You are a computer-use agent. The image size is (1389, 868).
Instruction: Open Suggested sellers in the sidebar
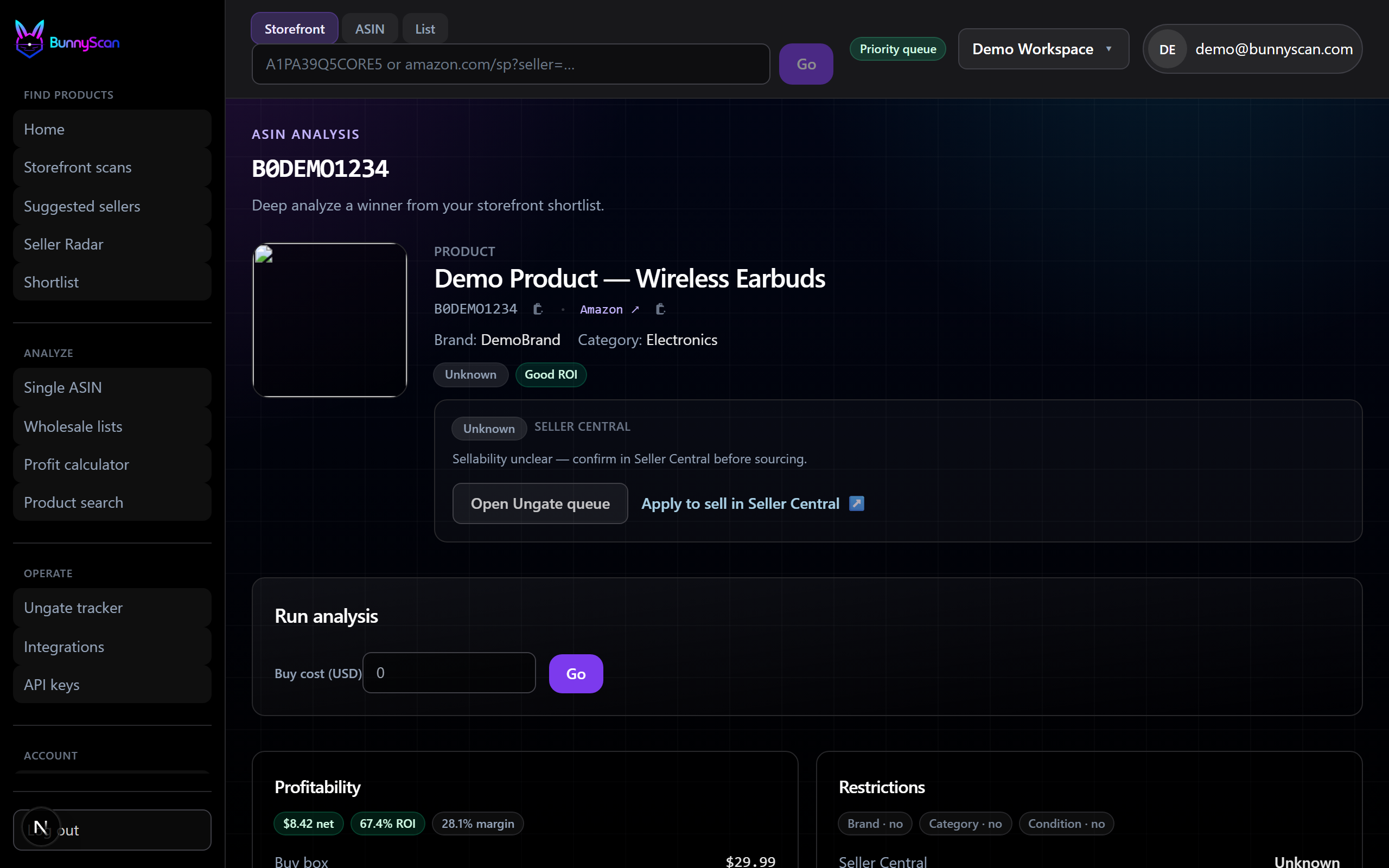[112, 206]
